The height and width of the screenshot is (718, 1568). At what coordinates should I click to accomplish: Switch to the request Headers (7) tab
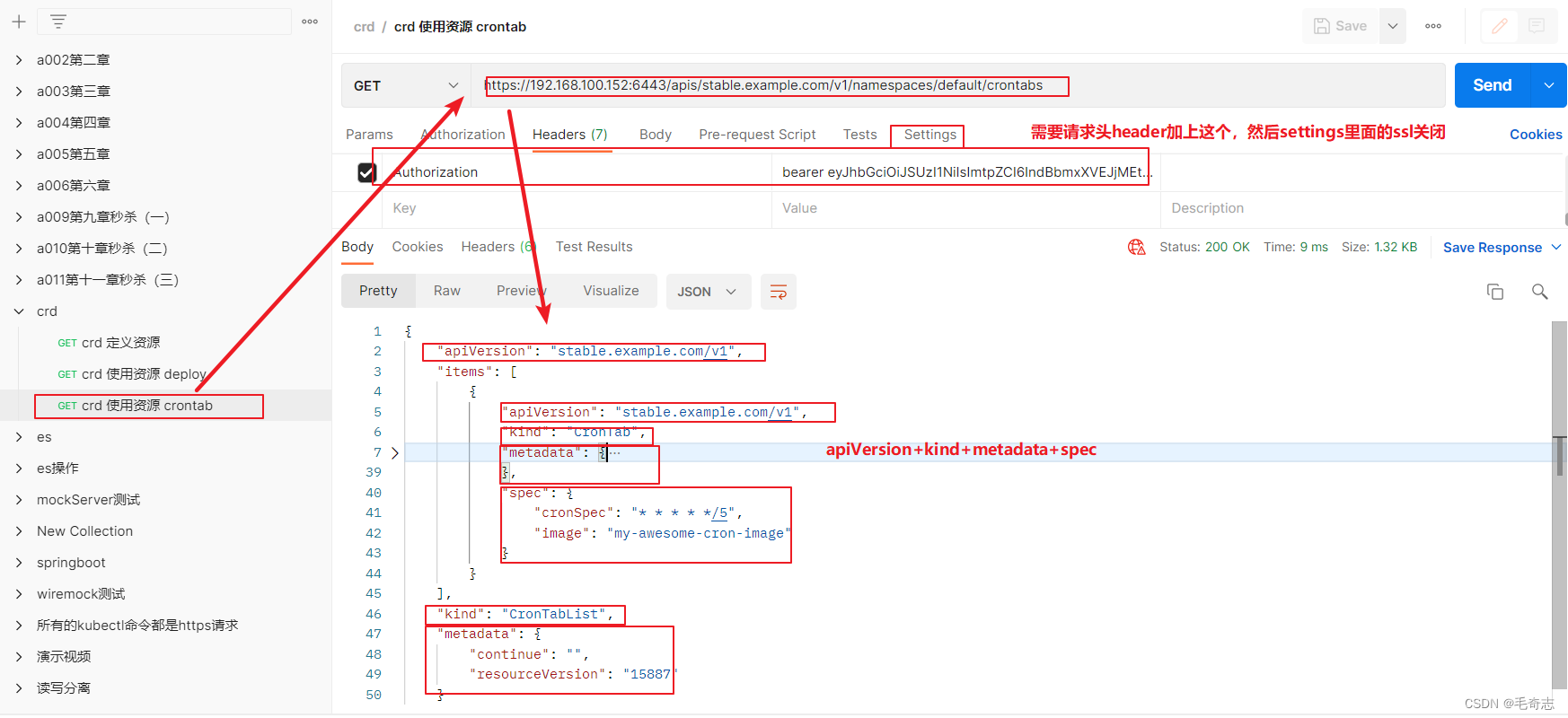tap(570, 135)
